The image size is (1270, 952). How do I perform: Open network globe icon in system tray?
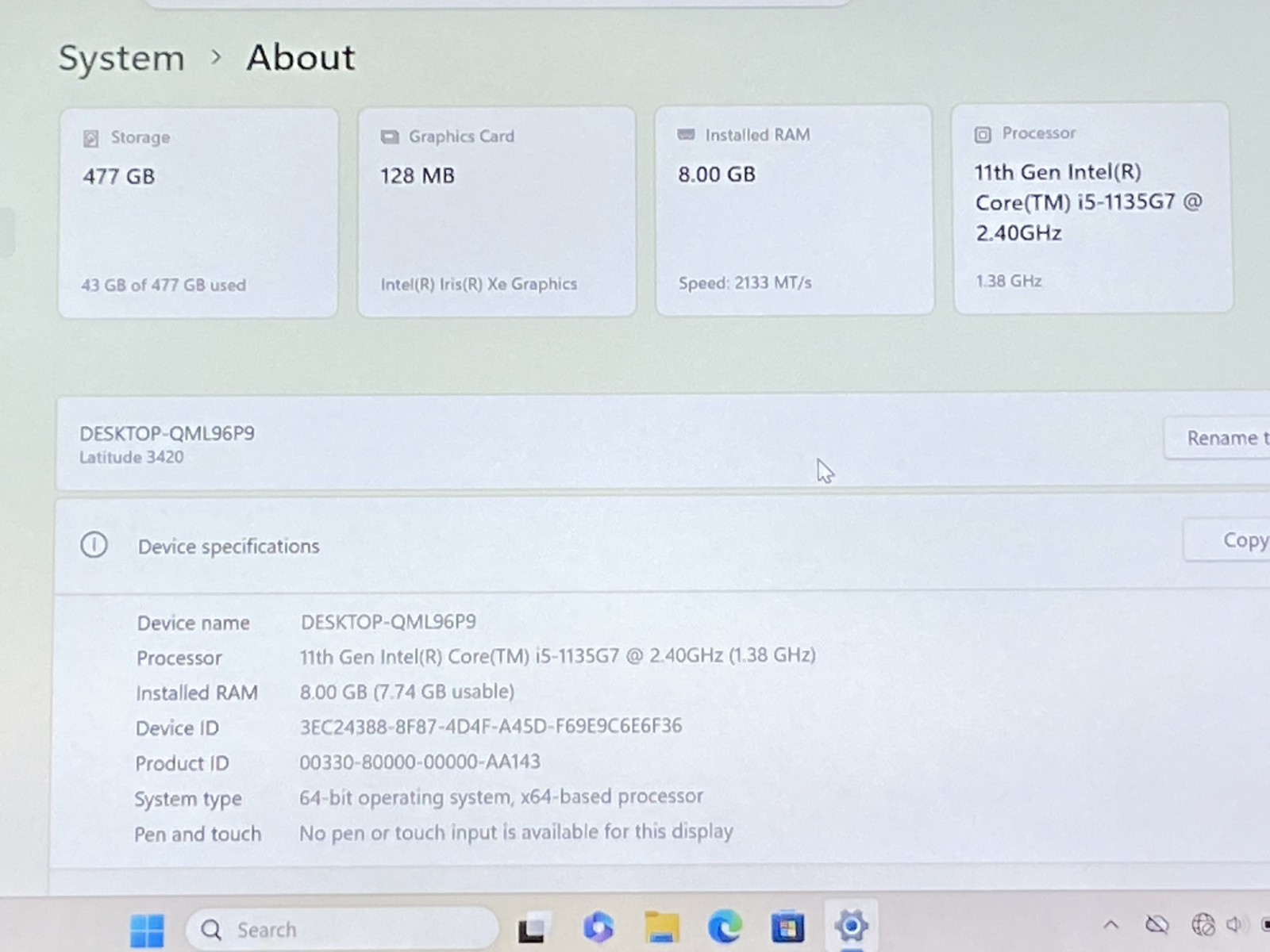[x=1203, y=924]
